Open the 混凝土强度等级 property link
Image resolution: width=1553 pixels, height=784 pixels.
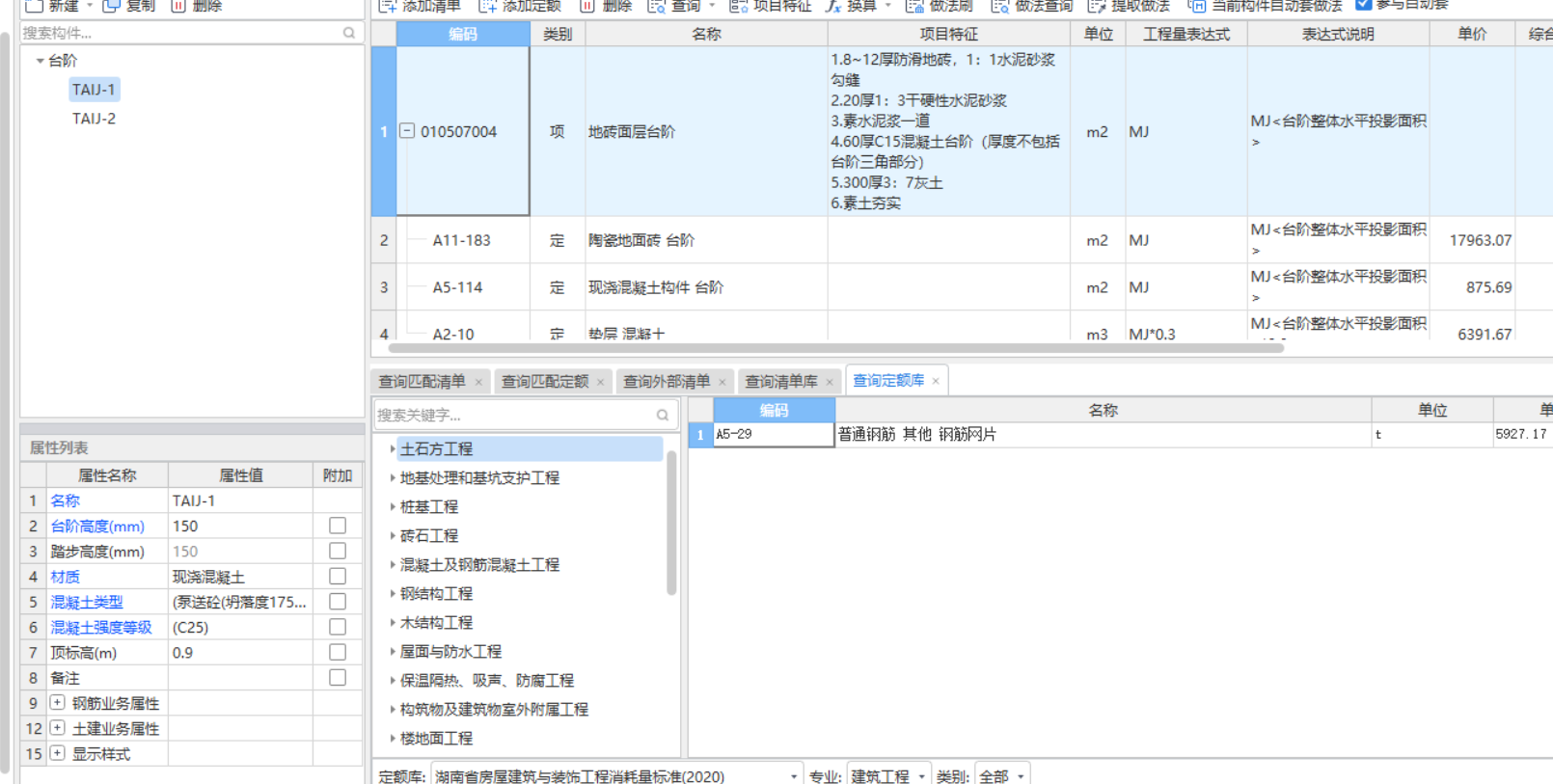pos(101,627)
